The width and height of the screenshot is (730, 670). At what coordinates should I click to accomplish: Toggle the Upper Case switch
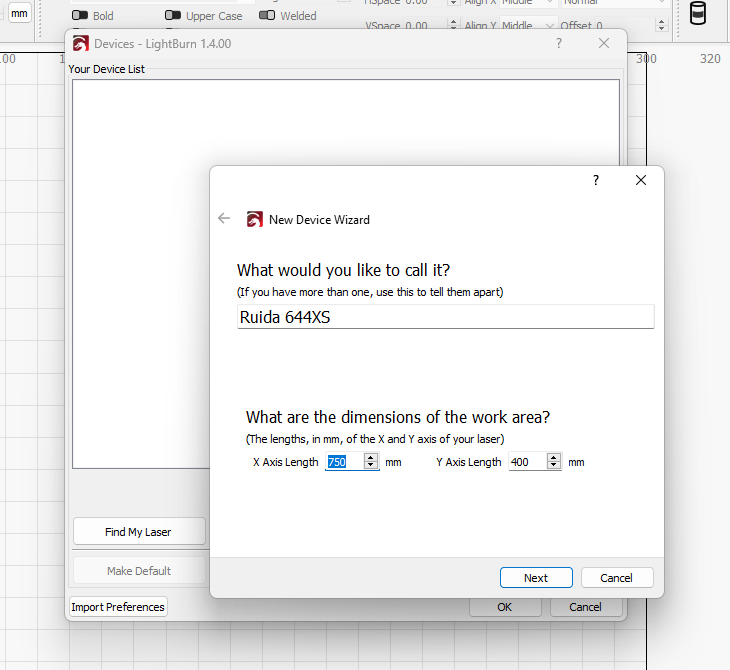pyautogui.click(x=173, y=15)
